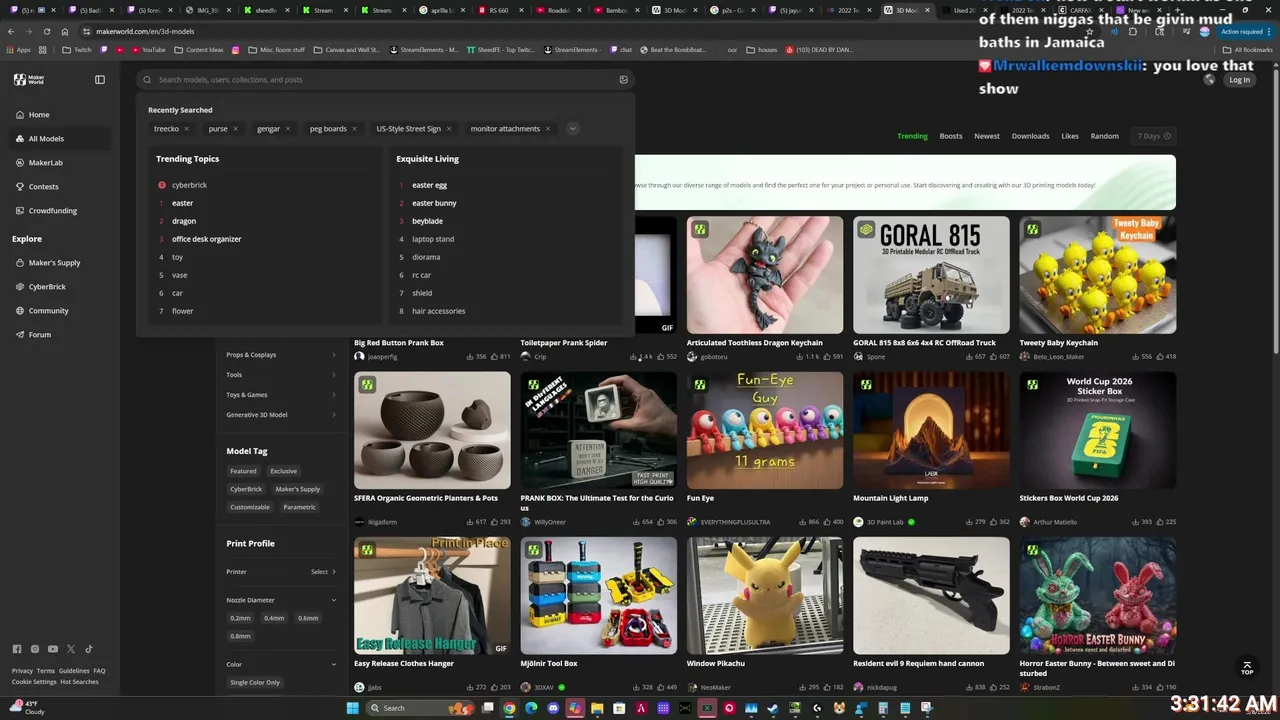Screen dimensions: 1280x720
Task: Select 0.6mm nozzle diameter
Action: pos(308,618)
